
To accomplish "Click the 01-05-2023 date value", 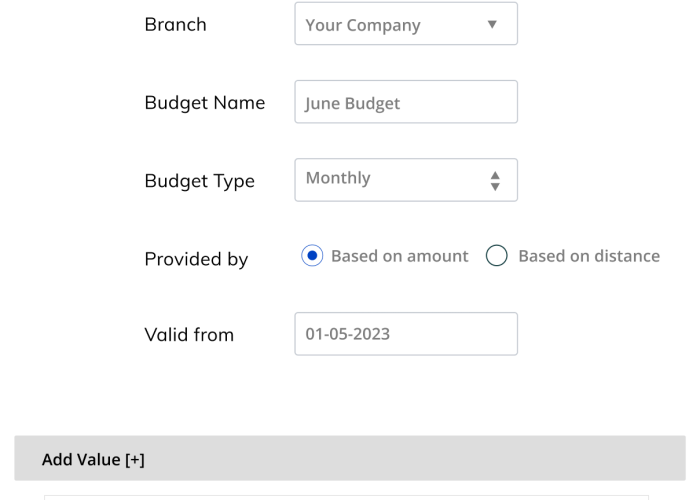I will (347, 334).
